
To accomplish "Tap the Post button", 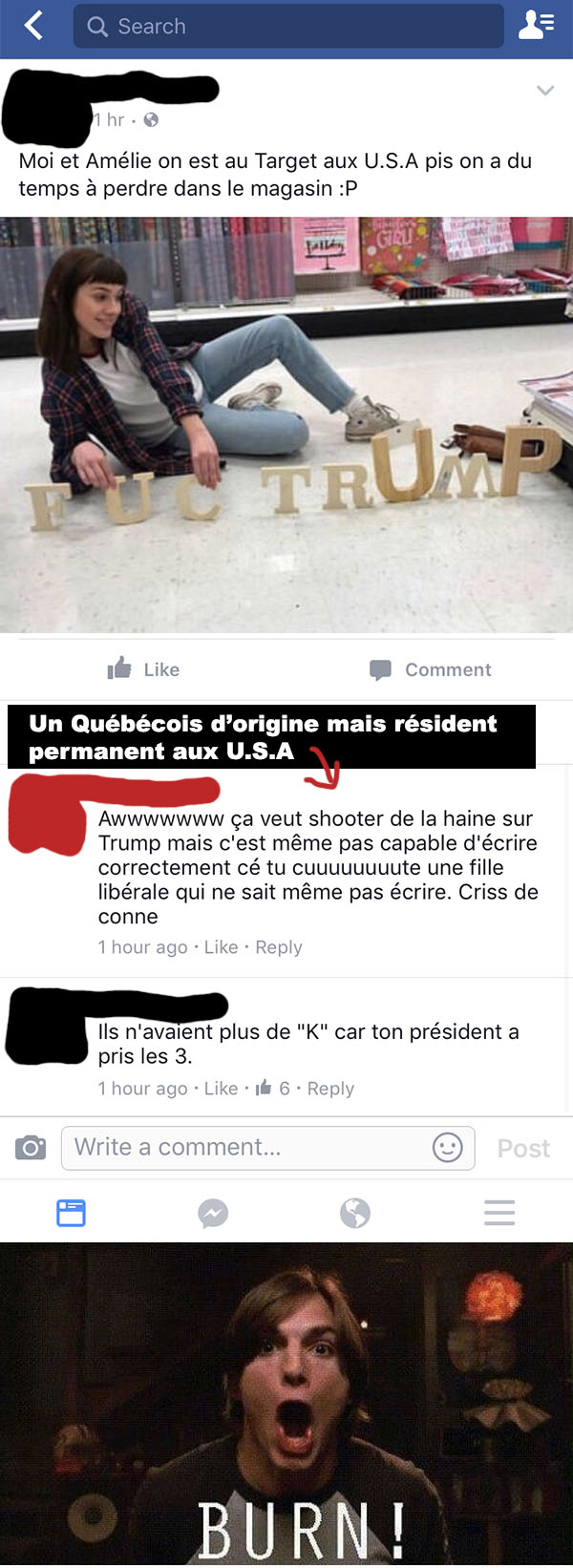I will 523,1149.
